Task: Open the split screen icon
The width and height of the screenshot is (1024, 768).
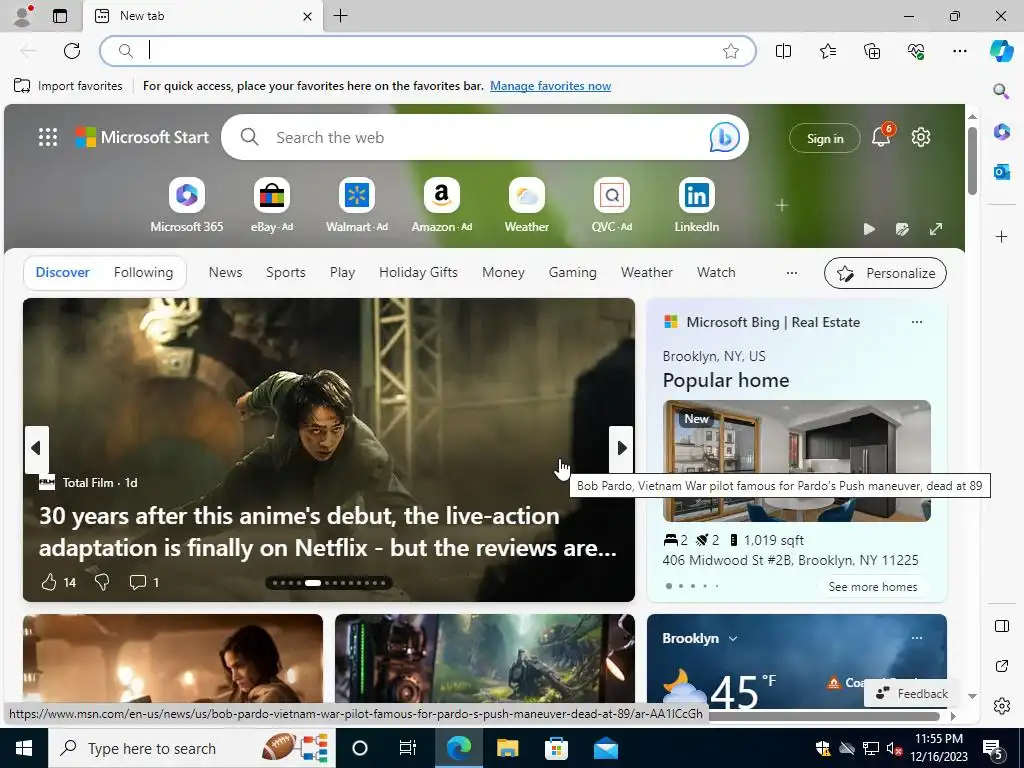Action: point(783,51)
